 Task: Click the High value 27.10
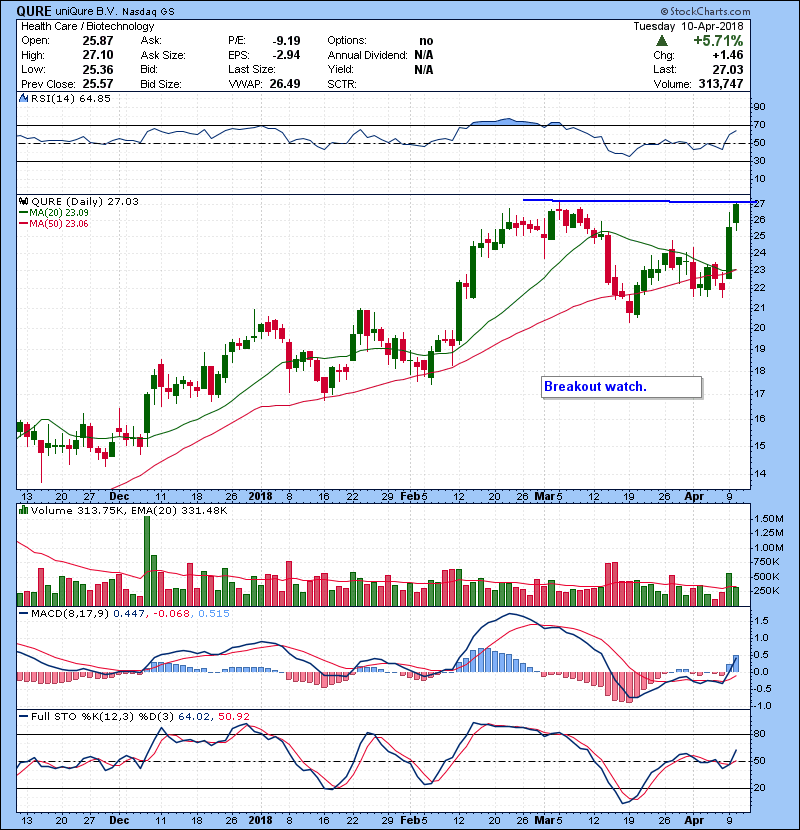(x=97, y=55)
